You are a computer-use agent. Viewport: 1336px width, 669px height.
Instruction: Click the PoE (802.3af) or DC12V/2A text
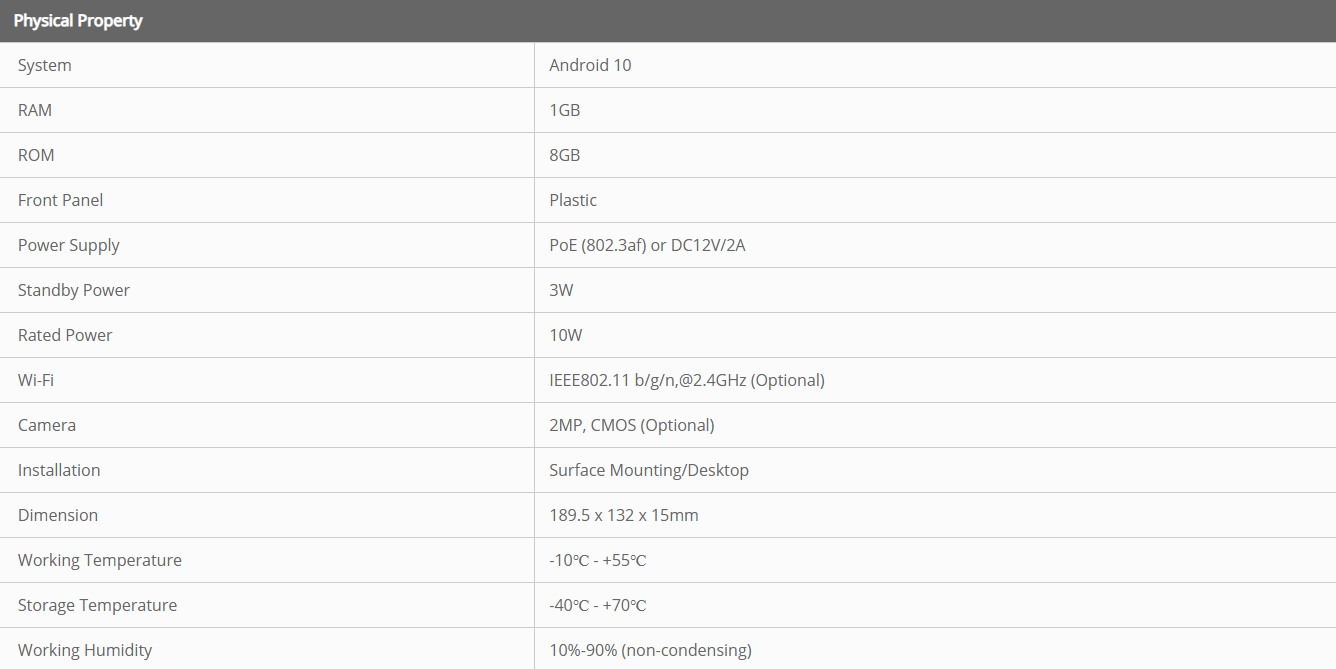647,245
